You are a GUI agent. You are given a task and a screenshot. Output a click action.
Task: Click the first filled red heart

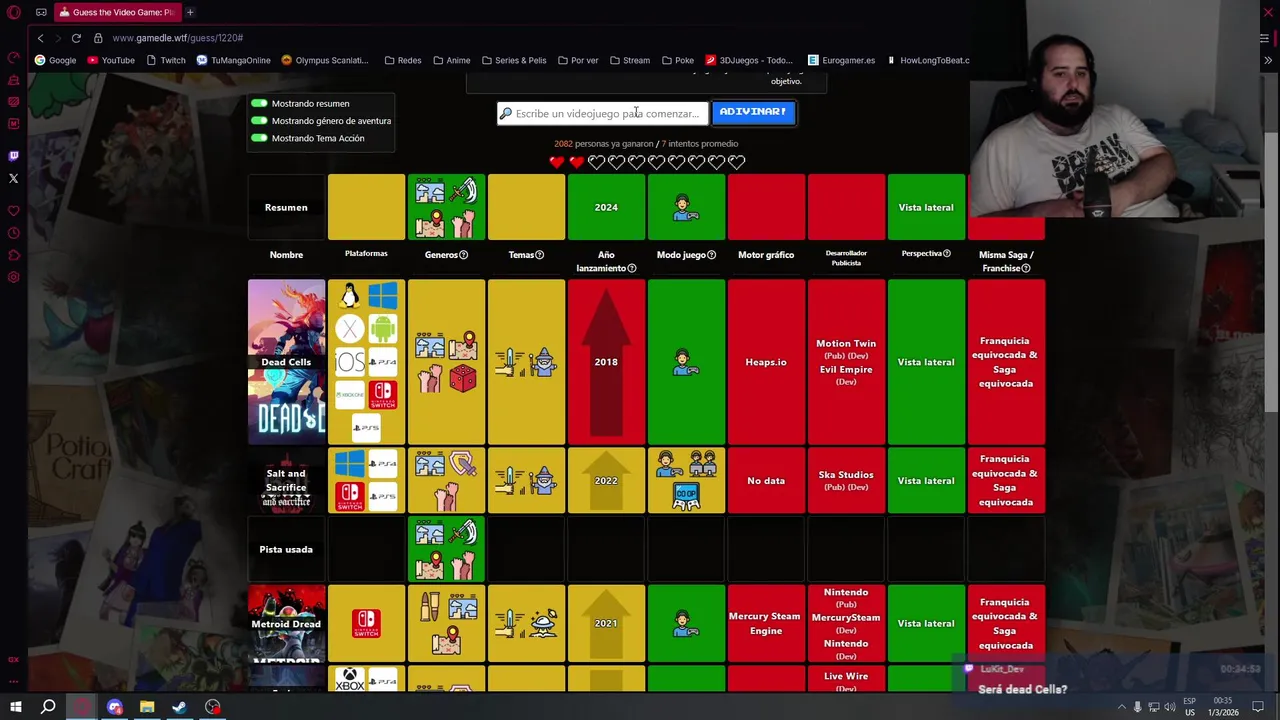tap(557, 162)
